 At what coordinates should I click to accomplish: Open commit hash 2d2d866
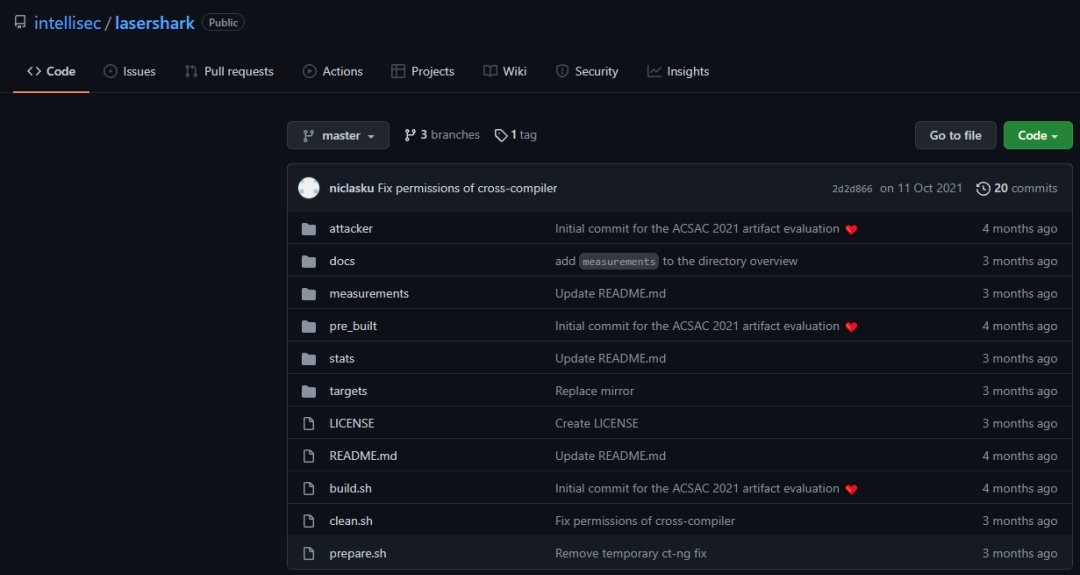852,189
